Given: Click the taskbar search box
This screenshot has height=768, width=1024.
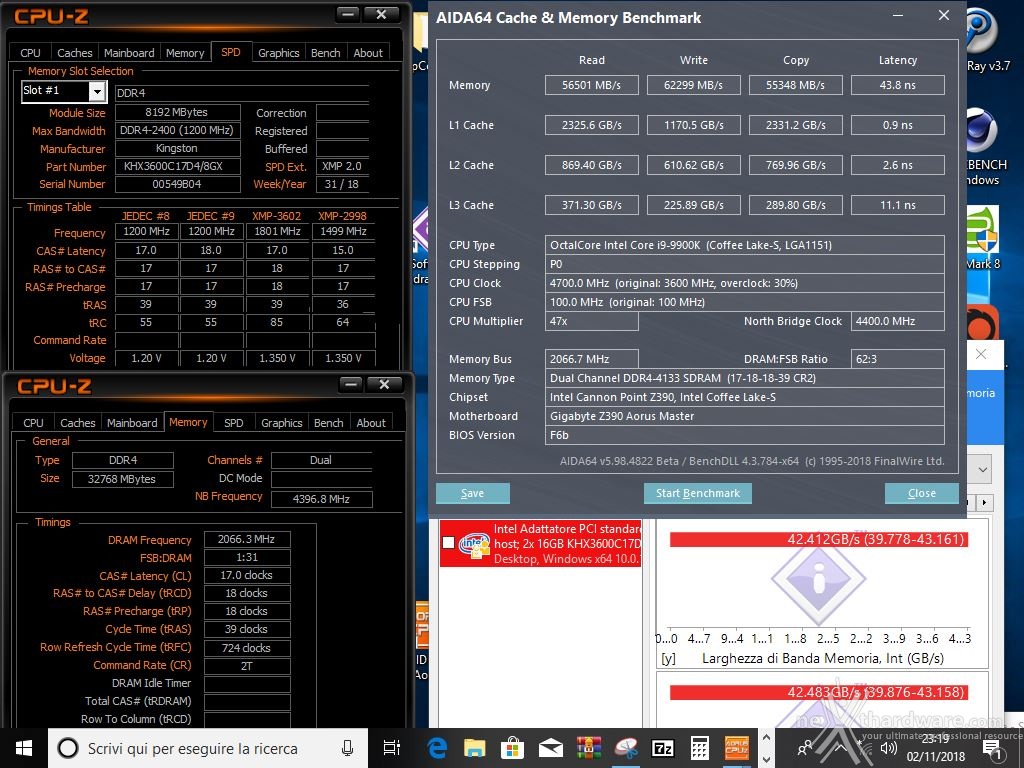Looking at the screenshot, I should [x=209, y=748].
